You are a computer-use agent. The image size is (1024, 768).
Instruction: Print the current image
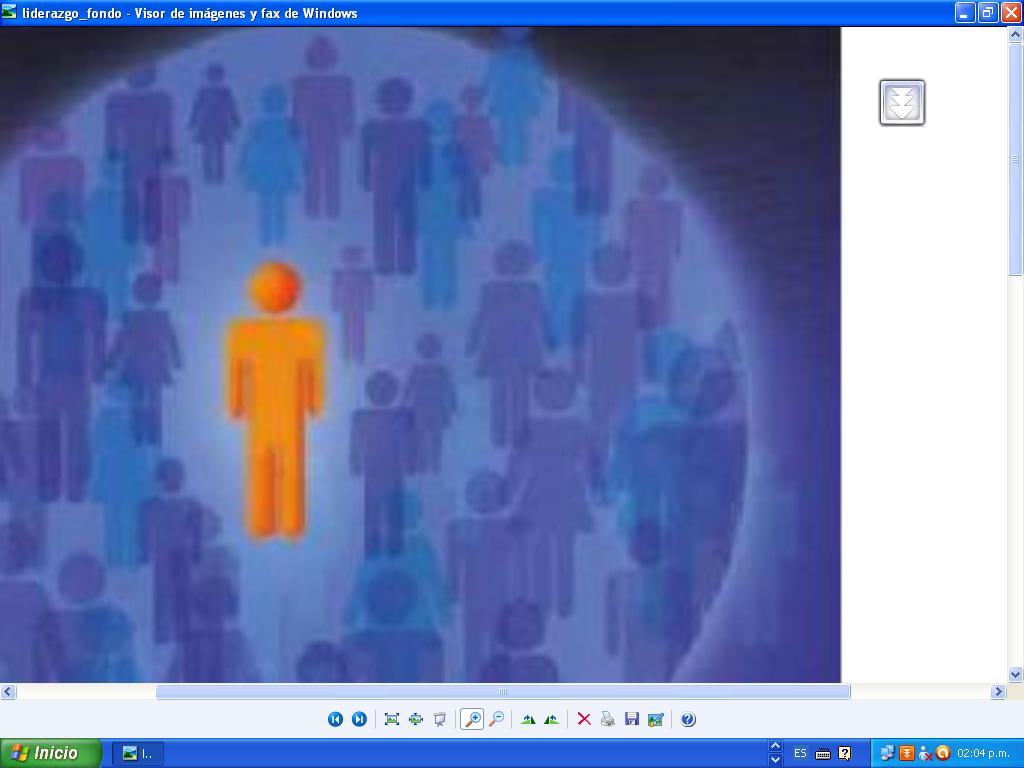(x=608, y=719)
